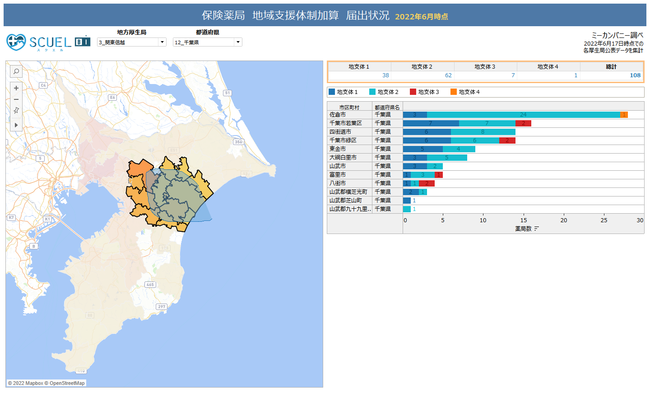Screen dimensions: 650x393
Task: Pin the map with the pushpin icon
Action: point(16,110)
